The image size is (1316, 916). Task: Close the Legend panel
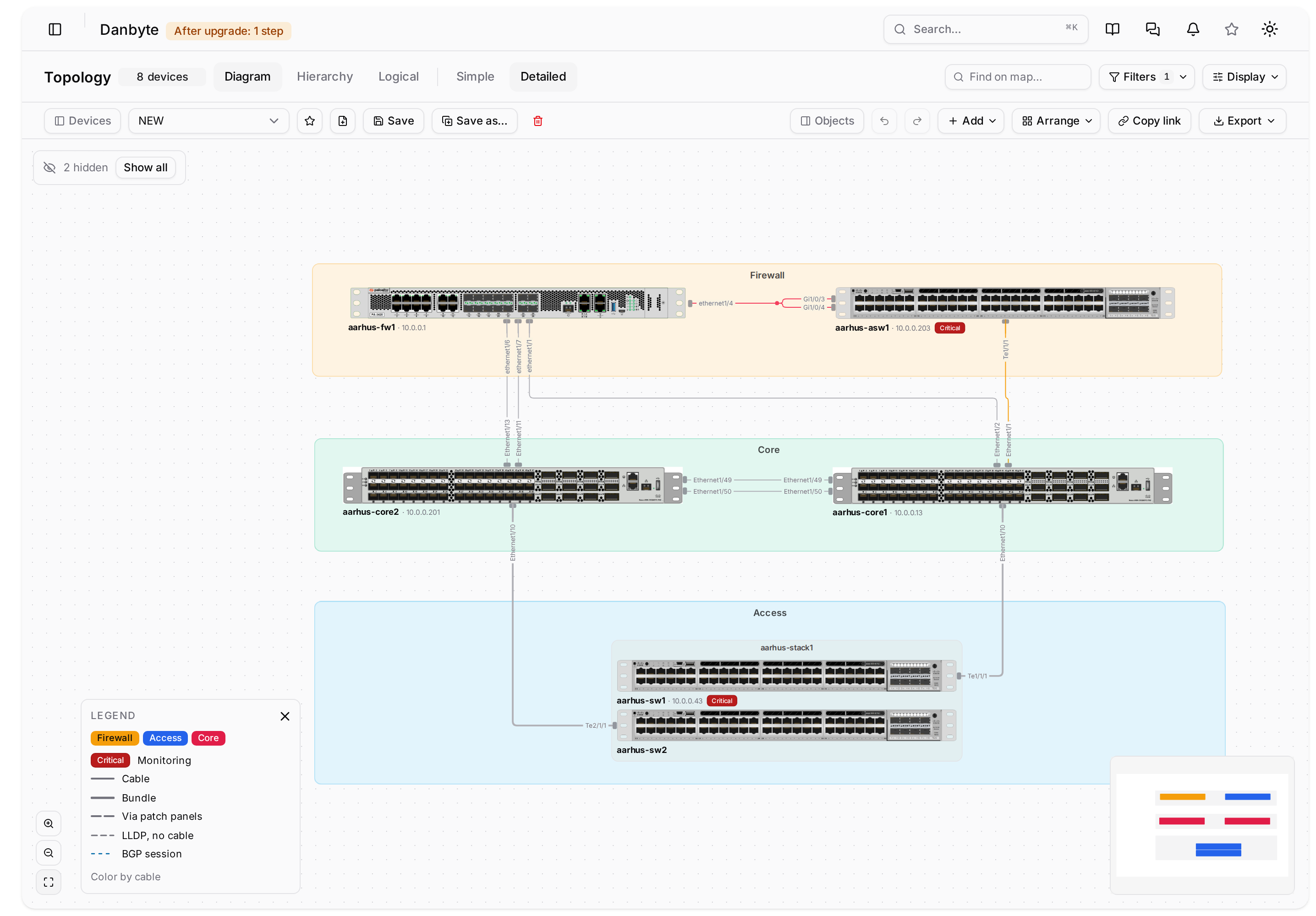tap(285, 716)
